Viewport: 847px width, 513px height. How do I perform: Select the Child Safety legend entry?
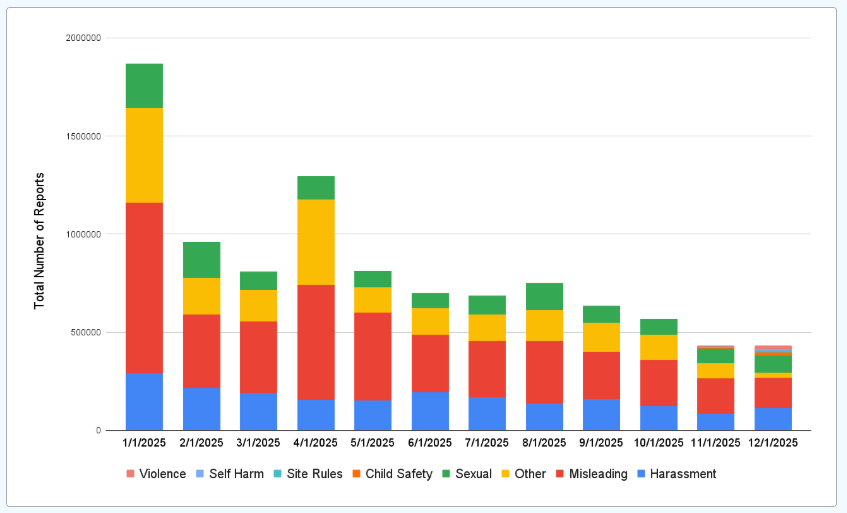pyautogui.click(x=397, y=474)
